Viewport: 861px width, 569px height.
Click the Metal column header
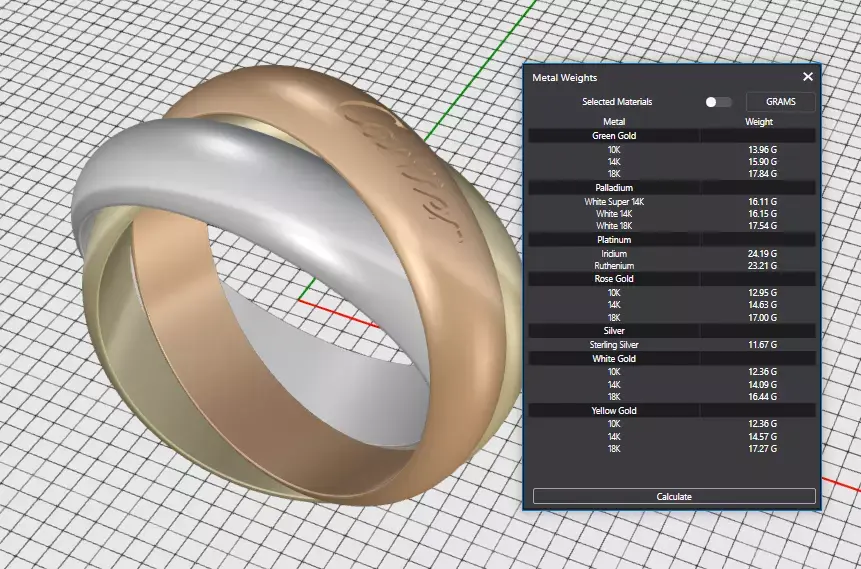[x=614, y=122]
